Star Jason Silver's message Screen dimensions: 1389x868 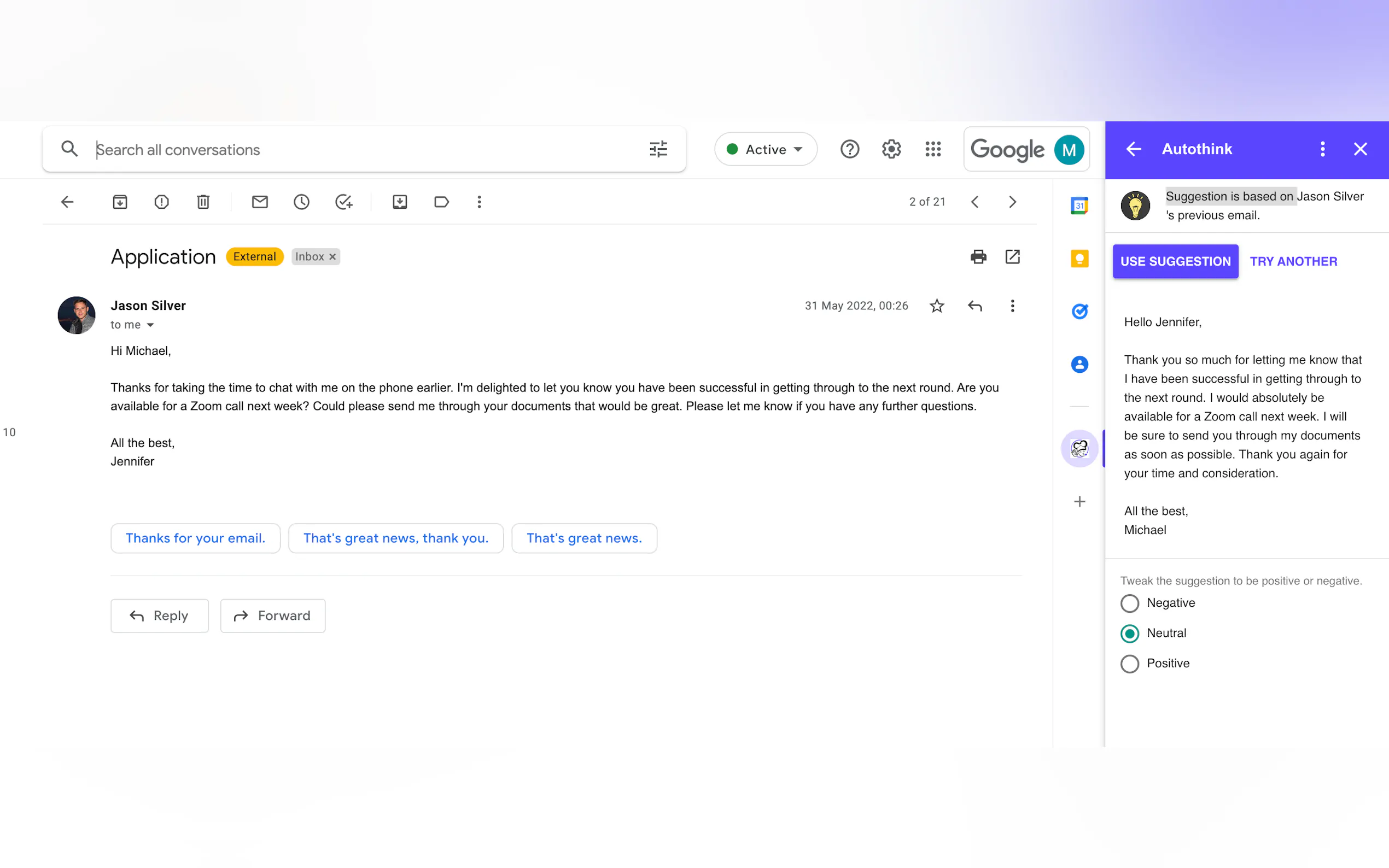(937, 306)
